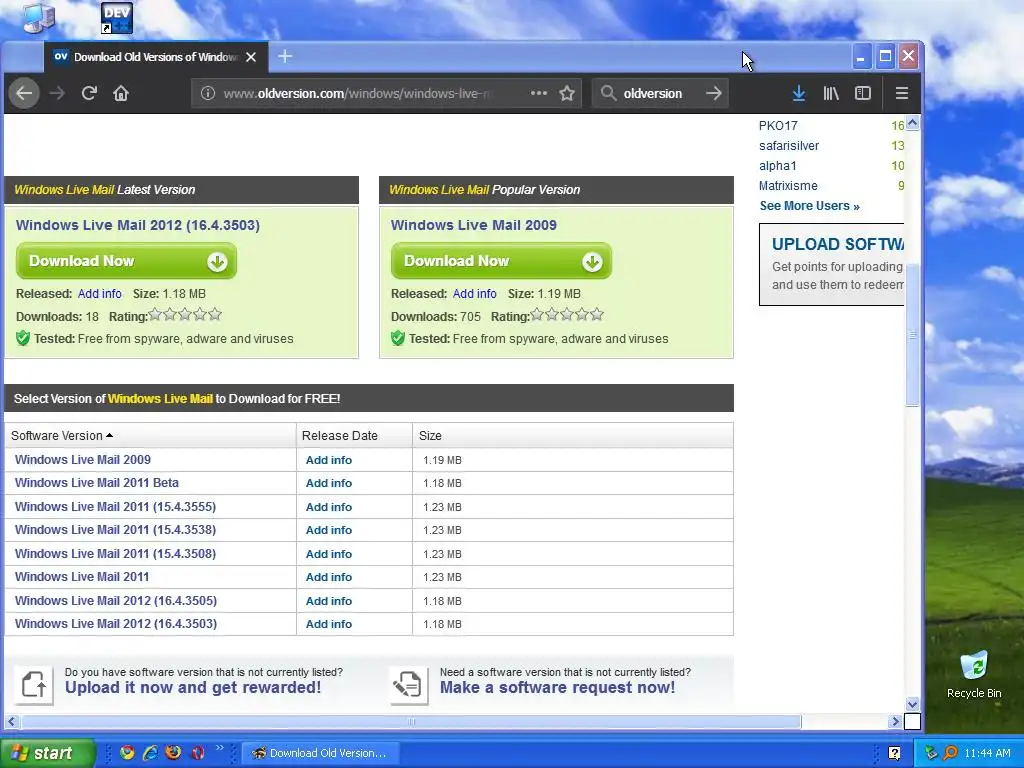Open table row Windows Live Mail 2012 (16.4.3503)

click(x=116, y=624)
